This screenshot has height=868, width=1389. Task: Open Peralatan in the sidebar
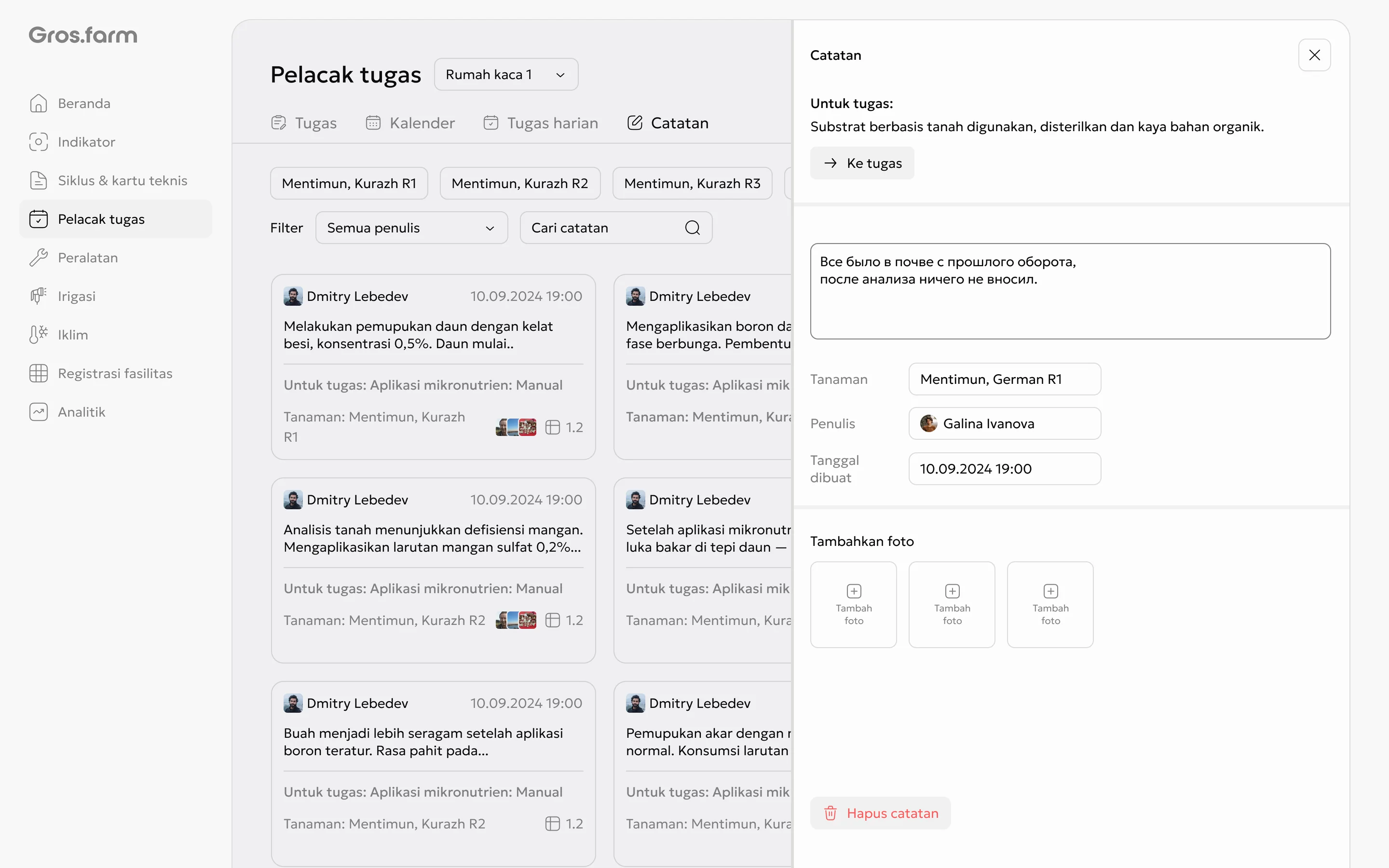pyautogui.click(x=115, y=257)
